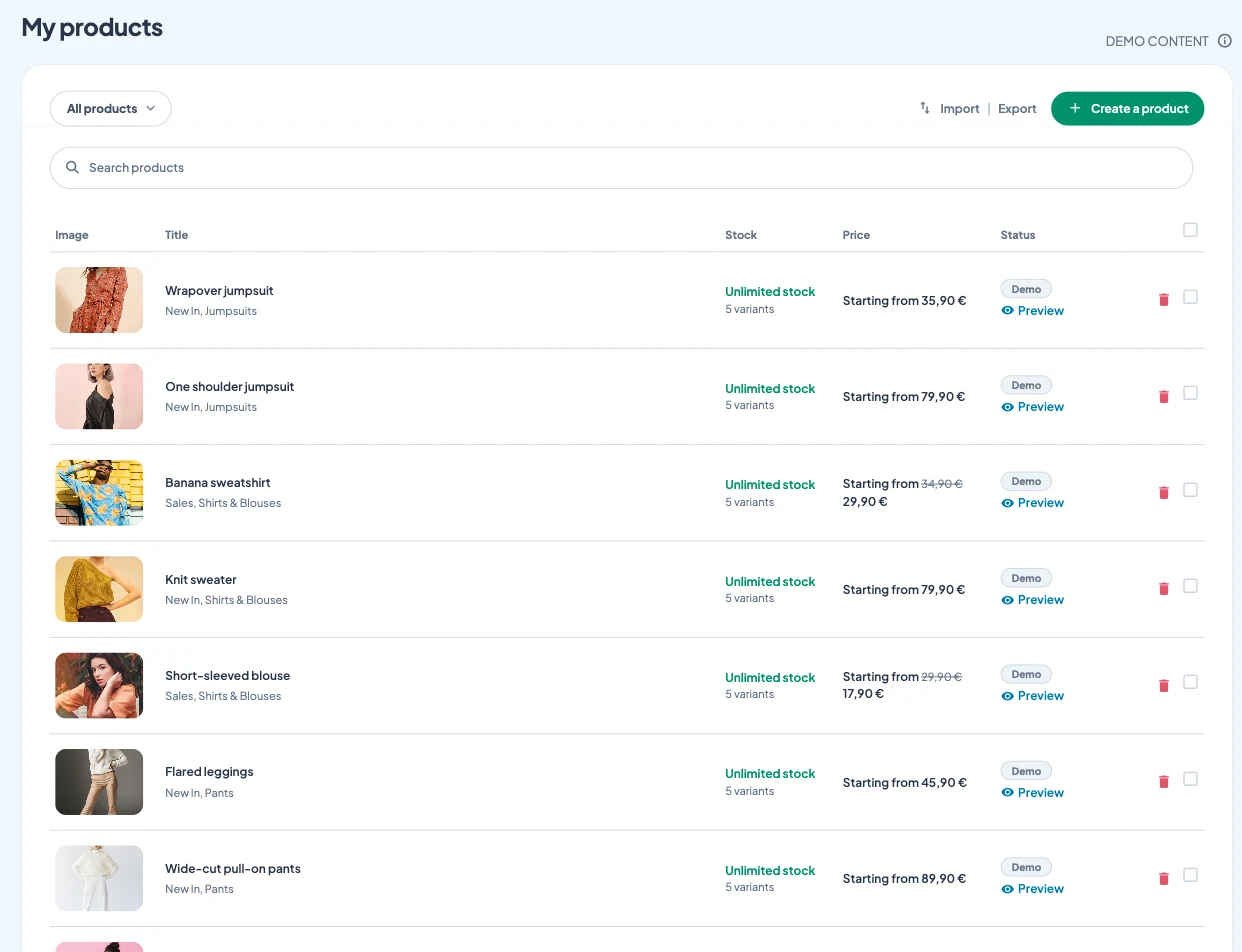Click the import arrows icon
Screen dimensions: 1242x952
(x=925, y=108)
